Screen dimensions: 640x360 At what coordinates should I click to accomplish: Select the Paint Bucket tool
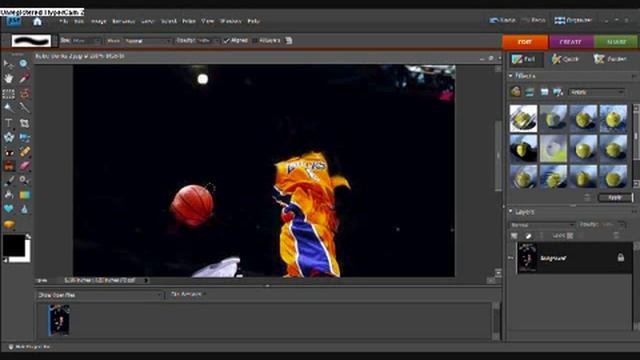pyautogui.click(x=9, y=195)
